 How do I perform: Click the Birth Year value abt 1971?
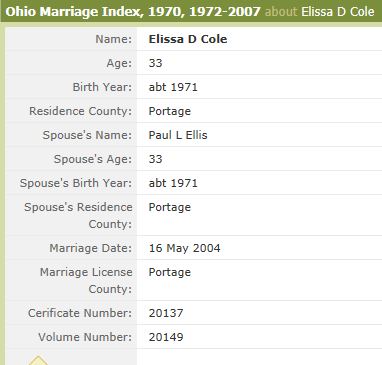[x=173, y=87]
